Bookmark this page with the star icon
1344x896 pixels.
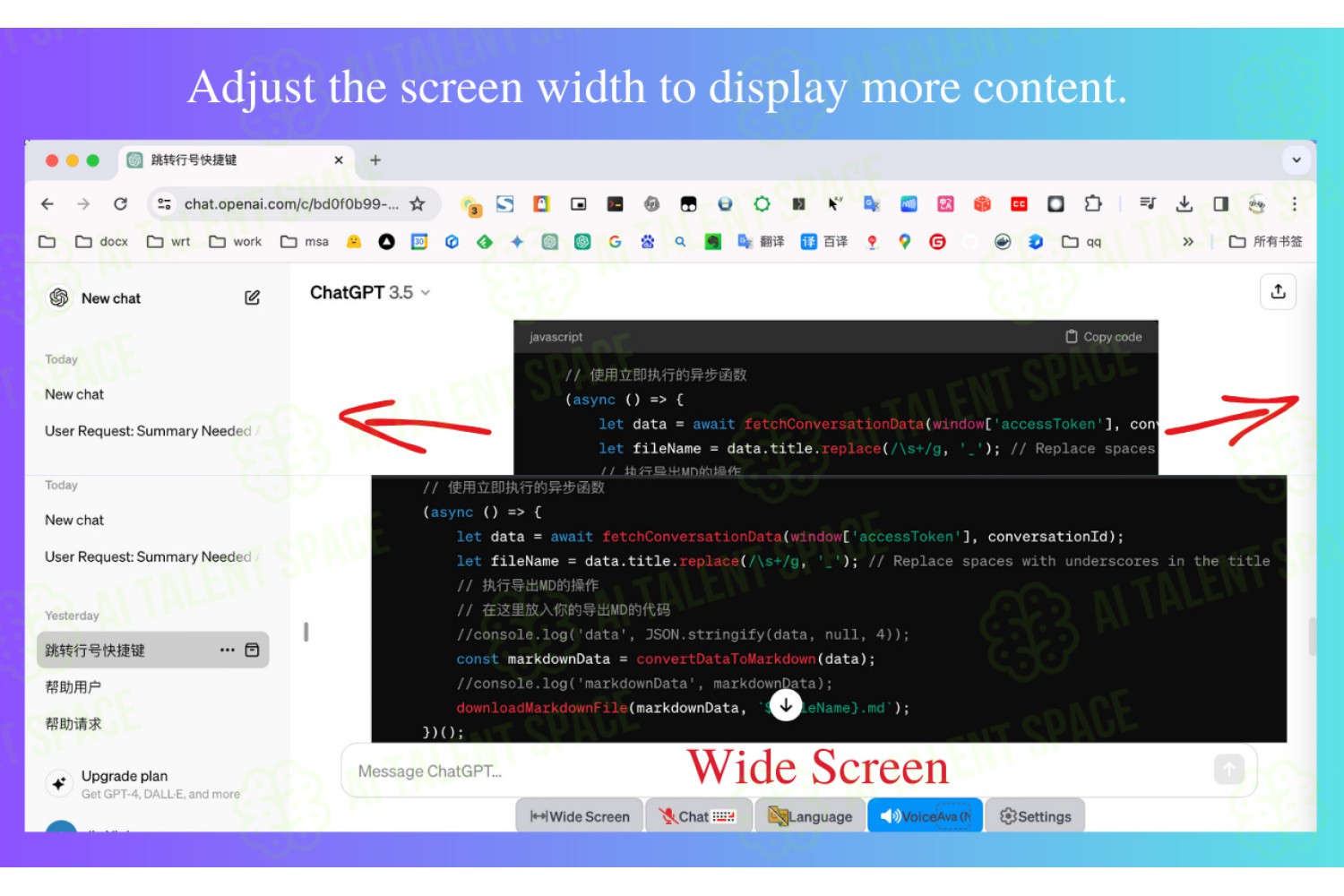(x=418, y=204)
